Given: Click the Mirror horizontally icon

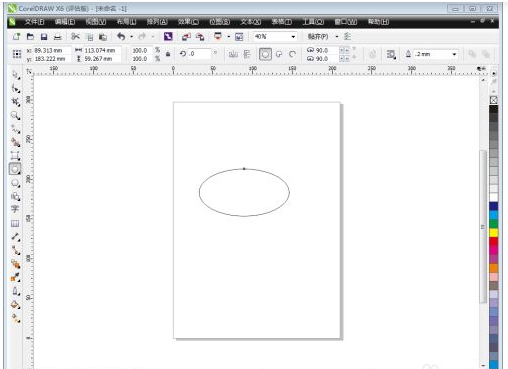Looking at the screenshot, I should point(233,54).
